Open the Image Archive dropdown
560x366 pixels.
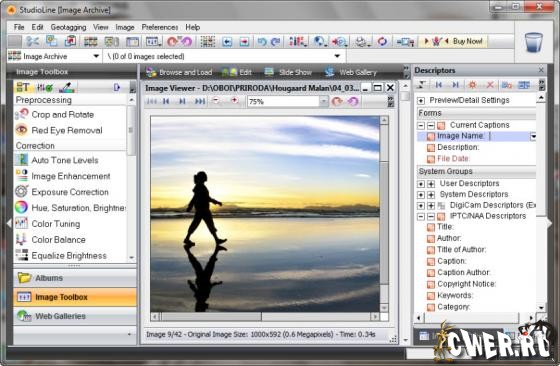pos(96,56)
